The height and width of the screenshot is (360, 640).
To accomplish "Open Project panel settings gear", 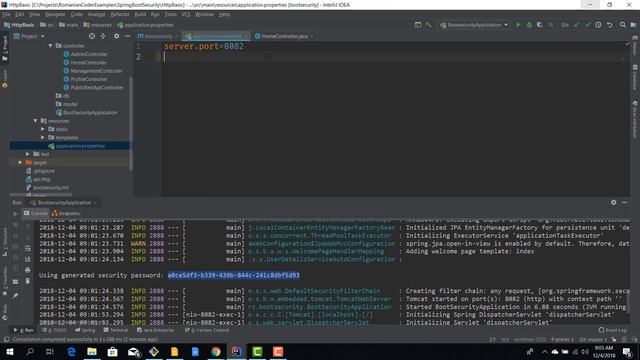I will (117, 36).
